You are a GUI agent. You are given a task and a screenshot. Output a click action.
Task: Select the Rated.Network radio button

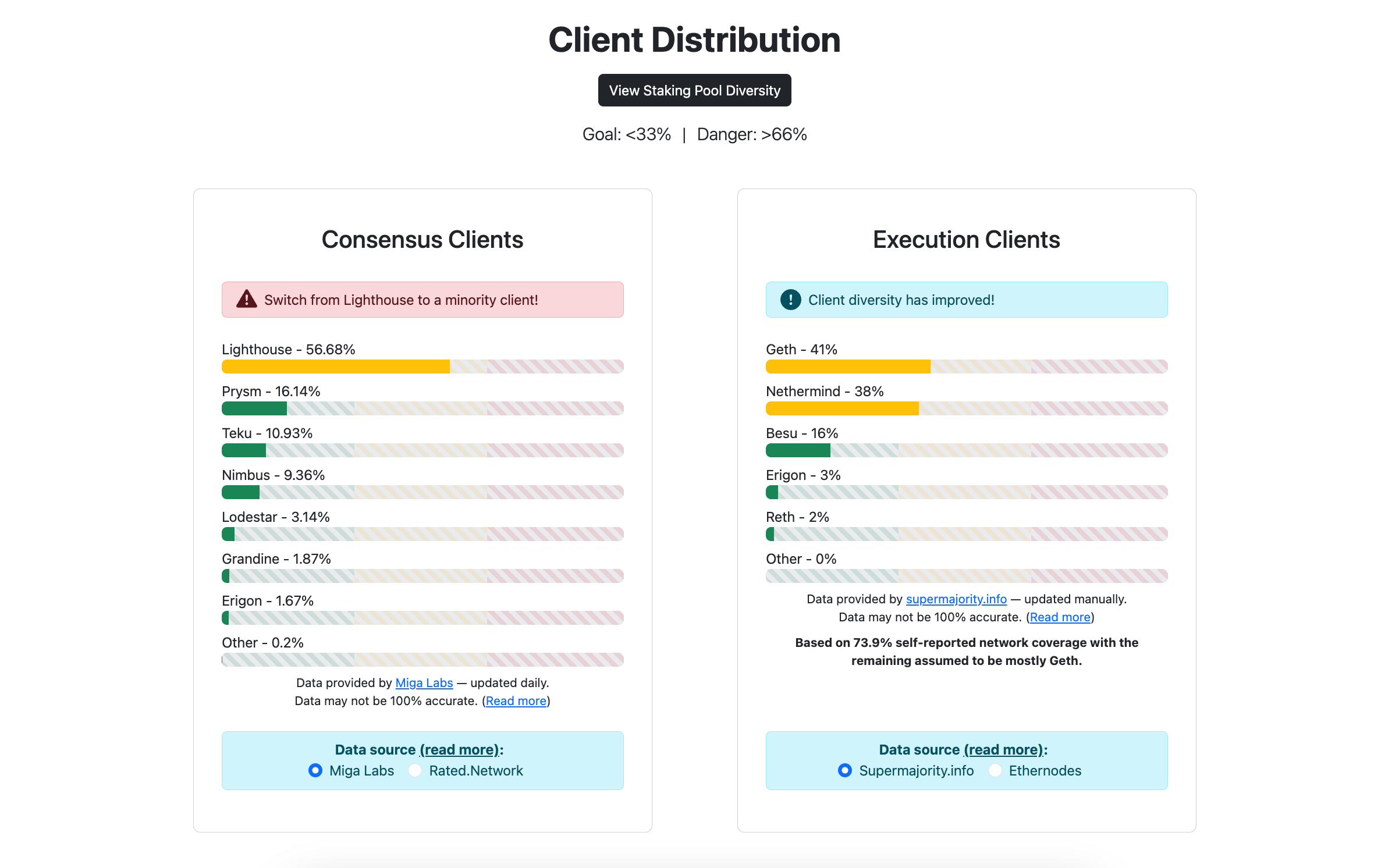click(415, 770)
